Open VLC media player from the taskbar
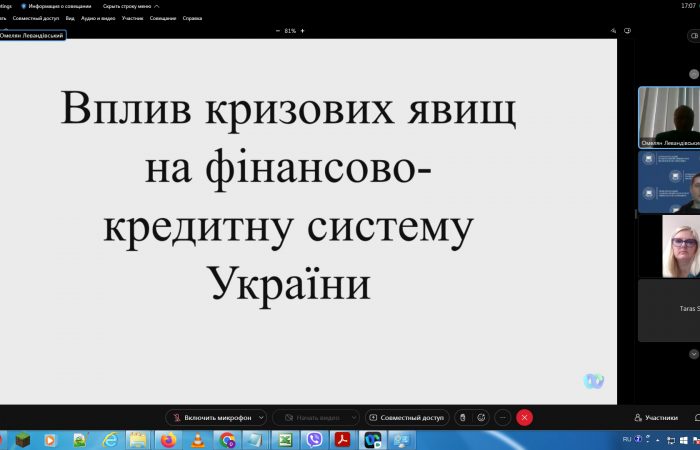Screen dimensions: 700x450 pos(197,440)
